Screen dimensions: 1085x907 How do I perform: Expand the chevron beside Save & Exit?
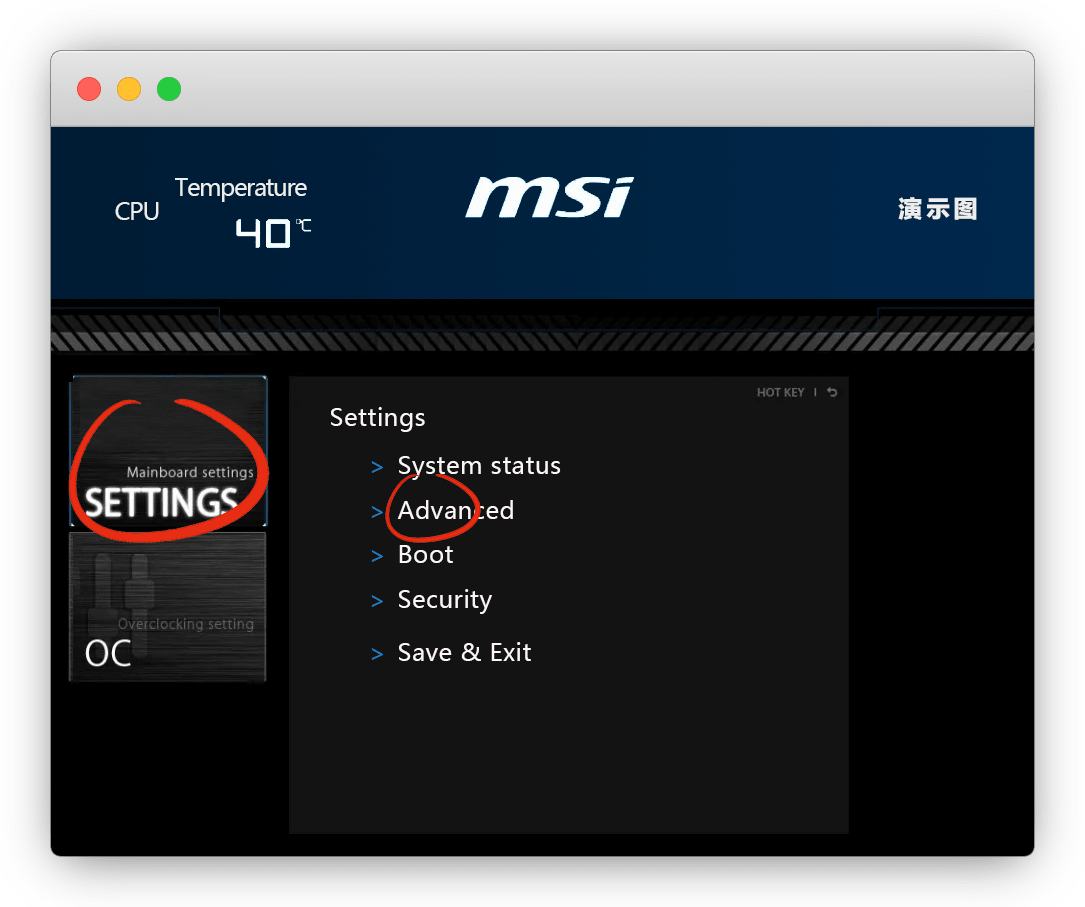(377, 654)
